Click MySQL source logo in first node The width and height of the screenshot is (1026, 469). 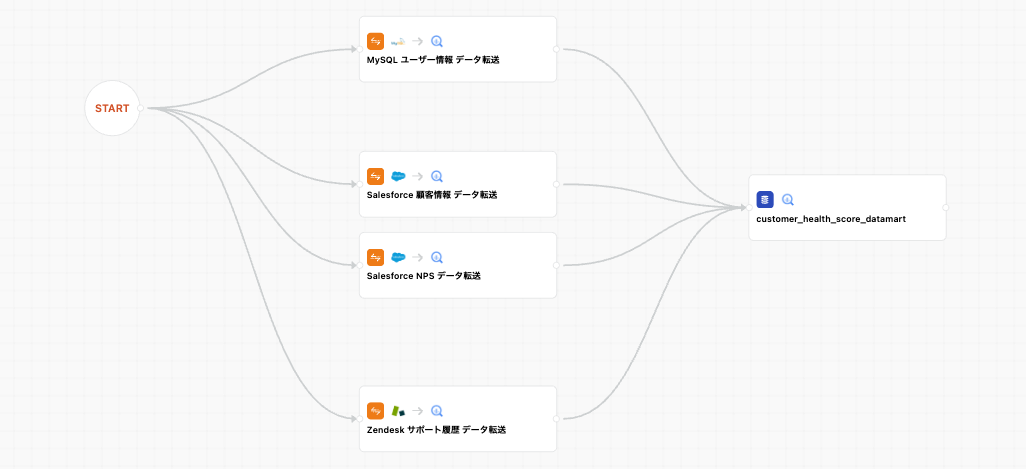pyautogui.click(x=398, y=41)
